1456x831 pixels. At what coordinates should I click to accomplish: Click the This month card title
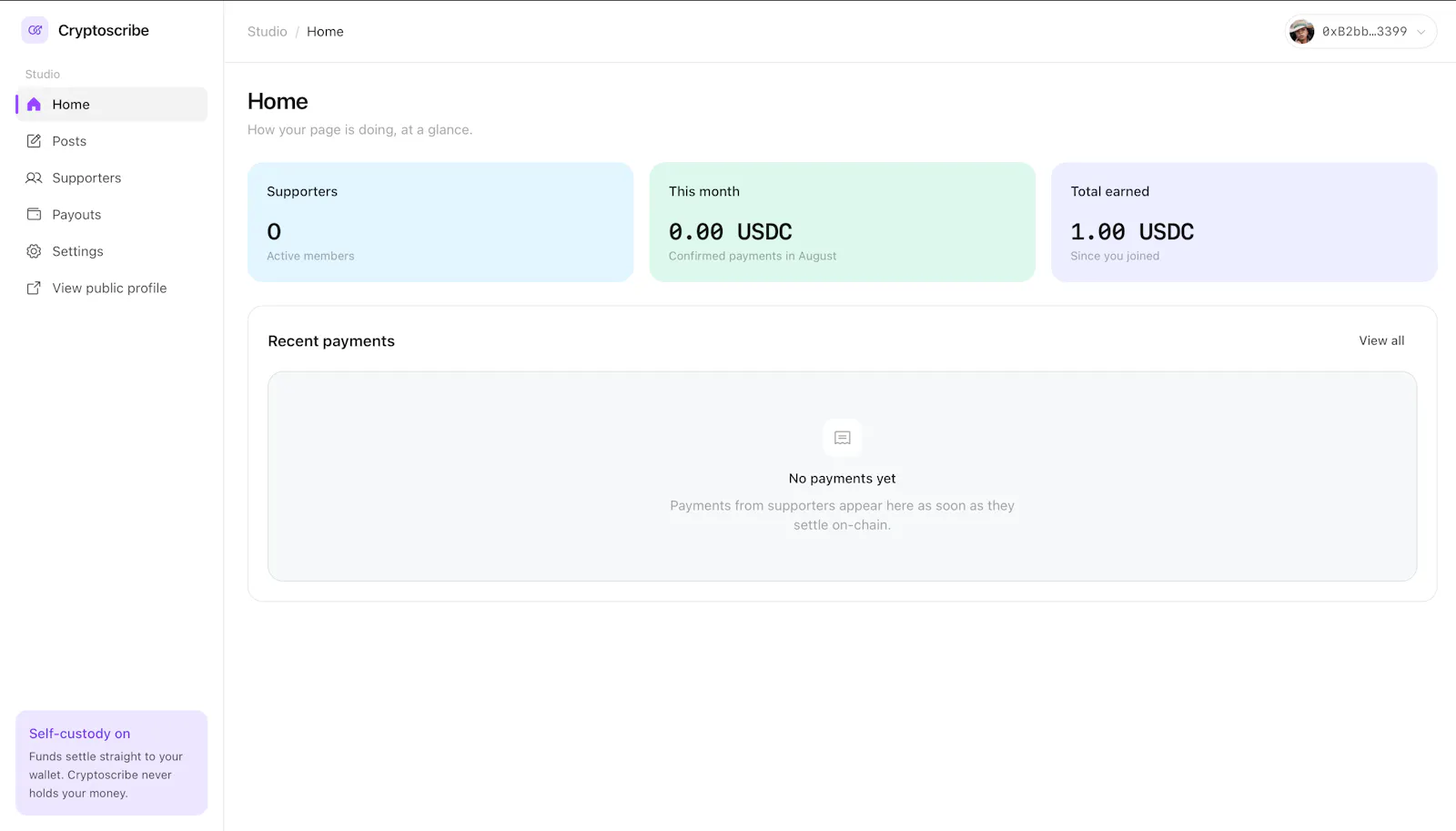704,191
